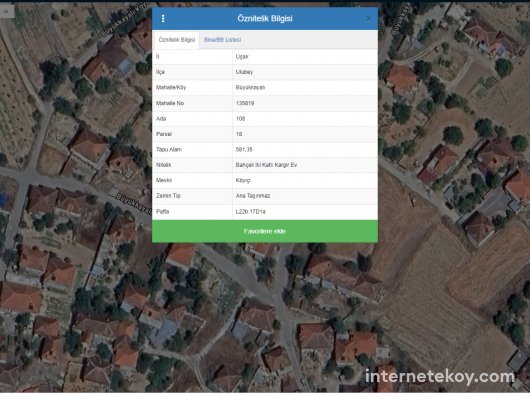Click the Zemin Tip value Ana Taşınmaz
This screenshot has width=530, height=393.
tap(253, 196)
